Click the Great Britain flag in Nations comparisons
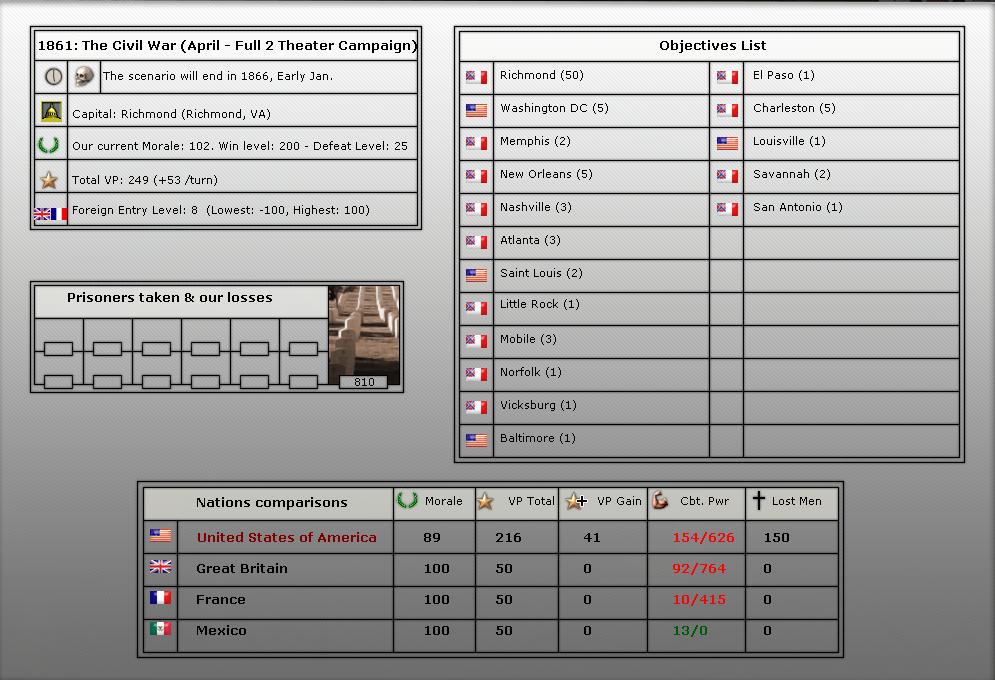Image resolution: width=995 pixels, height=680 pixels. pyautogui.click(x=160, y=568)
